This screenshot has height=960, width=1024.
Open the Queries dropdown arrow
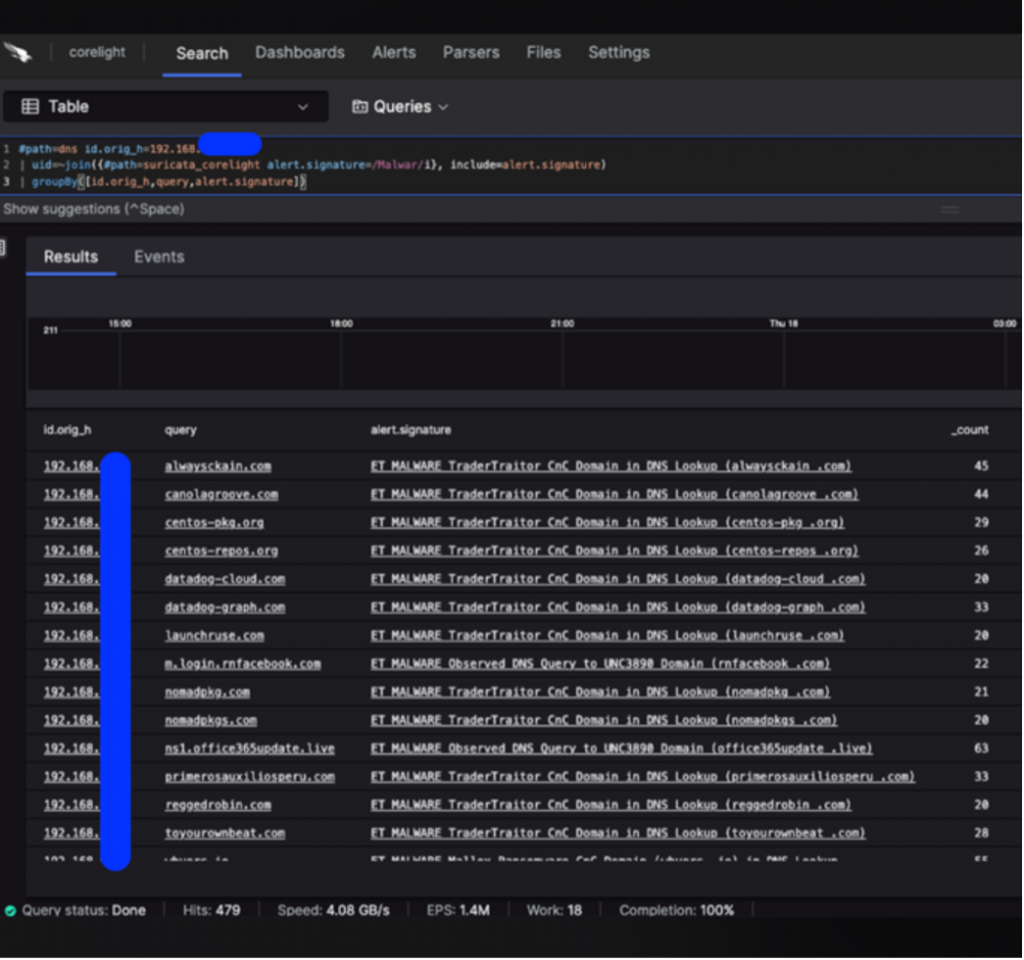click(x=443, y=107)
